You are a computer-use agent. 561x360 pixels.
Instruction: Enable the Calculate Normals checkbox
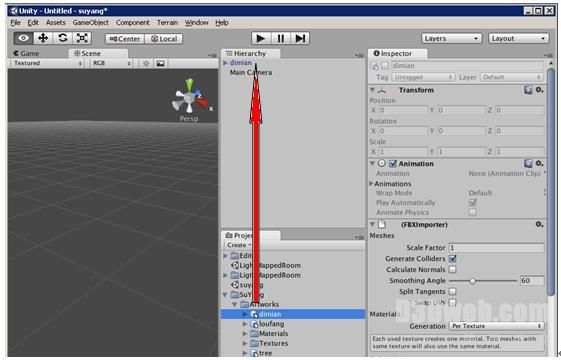point(453,269)
